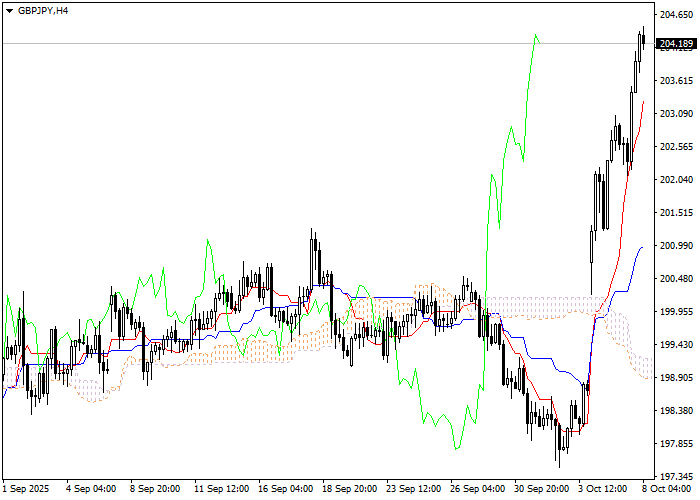
Task: Click the 200.990 price axis label
Action: click(677, 246)
